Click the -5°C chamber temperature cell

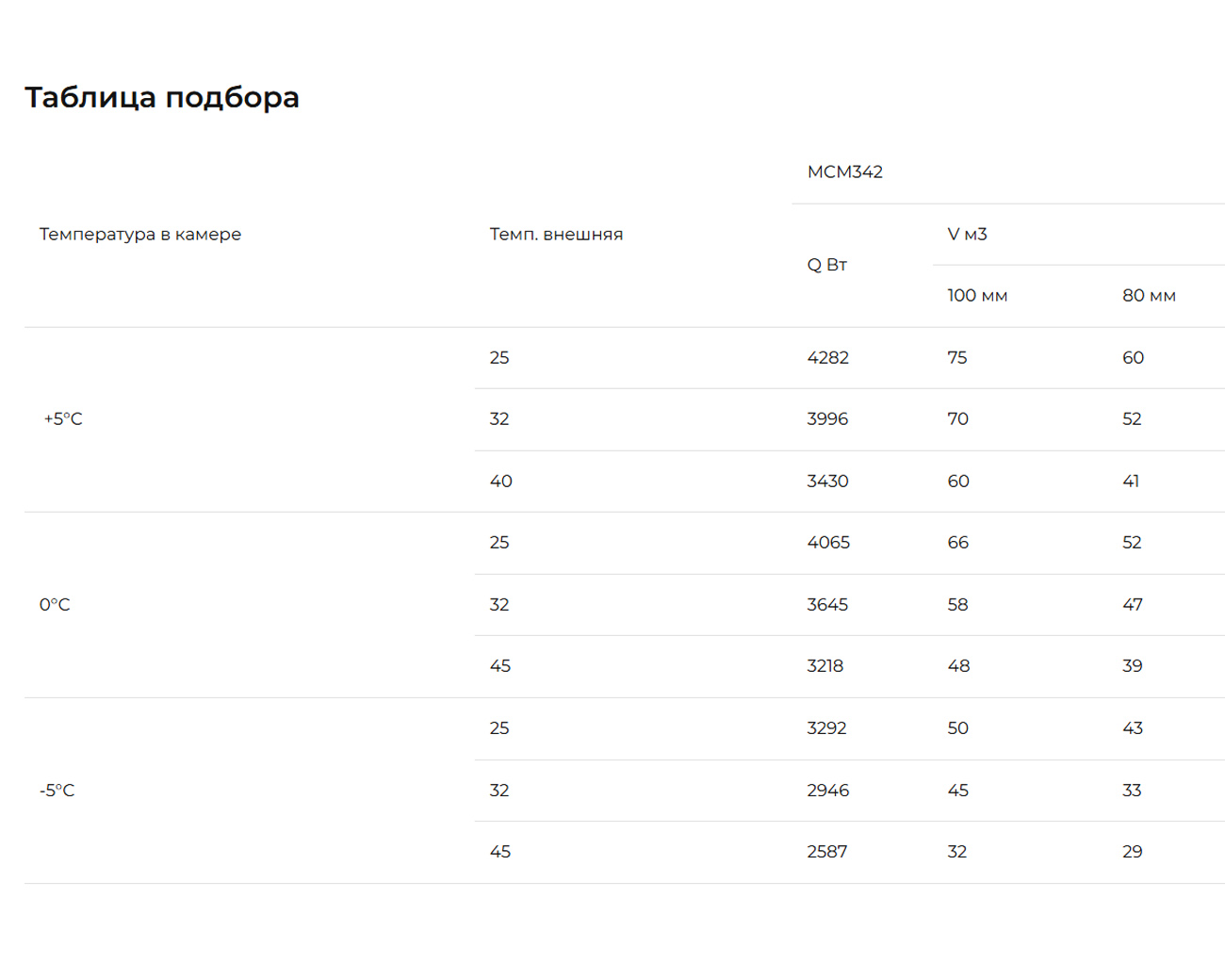pos(57,791)
